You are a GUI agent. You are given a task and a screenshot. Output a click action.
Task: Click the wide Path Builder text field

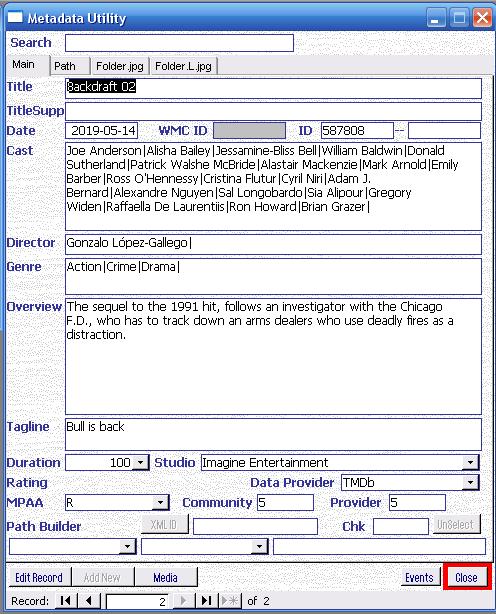click(x=379, y=546)
